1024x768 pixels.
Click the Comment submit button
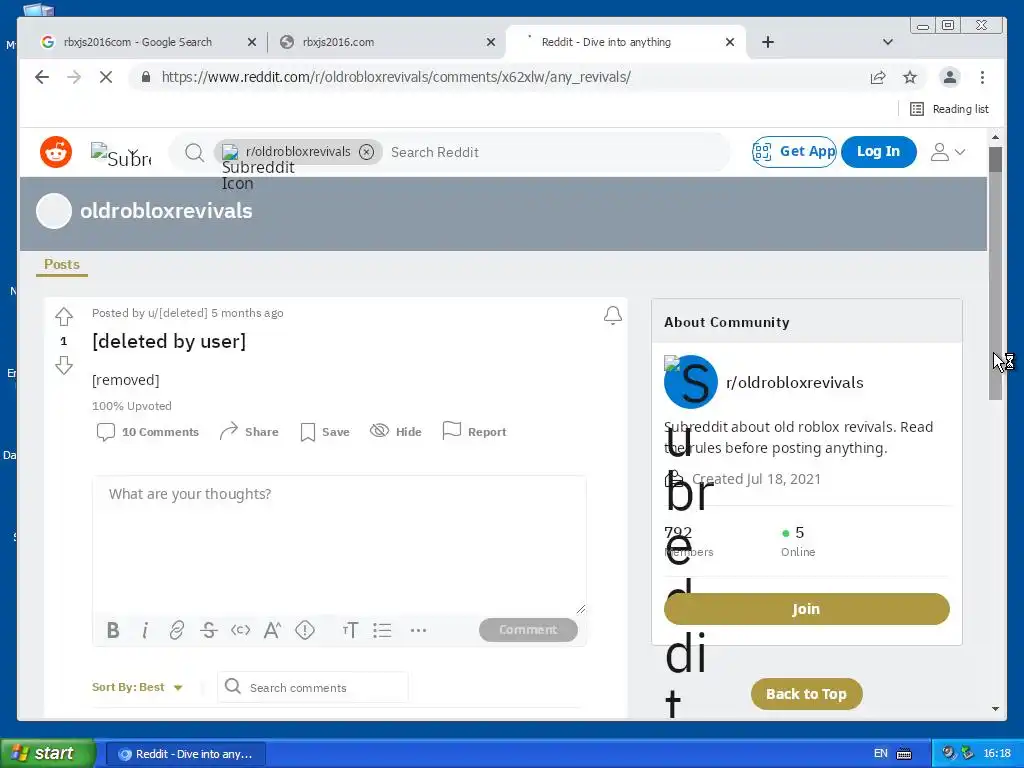(x=528, y=630)
